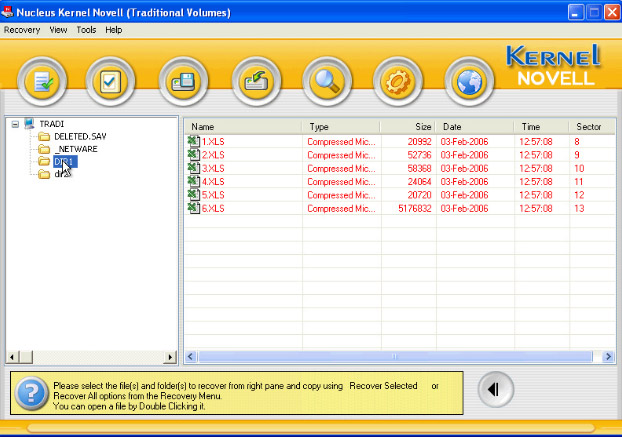Click folder icon next to DELETED.SAV
The image size is (622, 437).
[x=44, y=137]
